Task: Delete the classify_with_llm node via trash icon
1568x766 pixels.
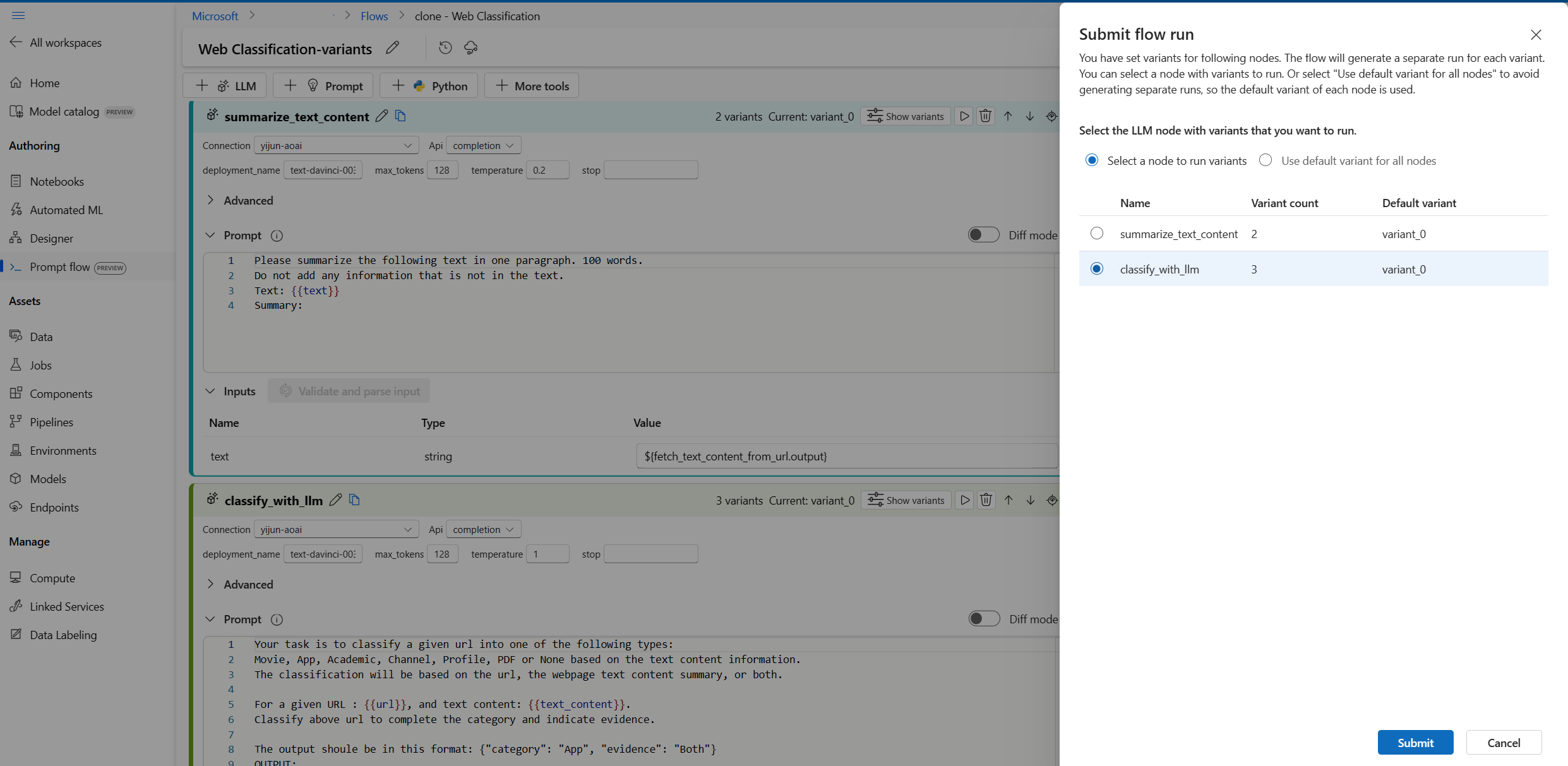Action: [x=986, y=500]
